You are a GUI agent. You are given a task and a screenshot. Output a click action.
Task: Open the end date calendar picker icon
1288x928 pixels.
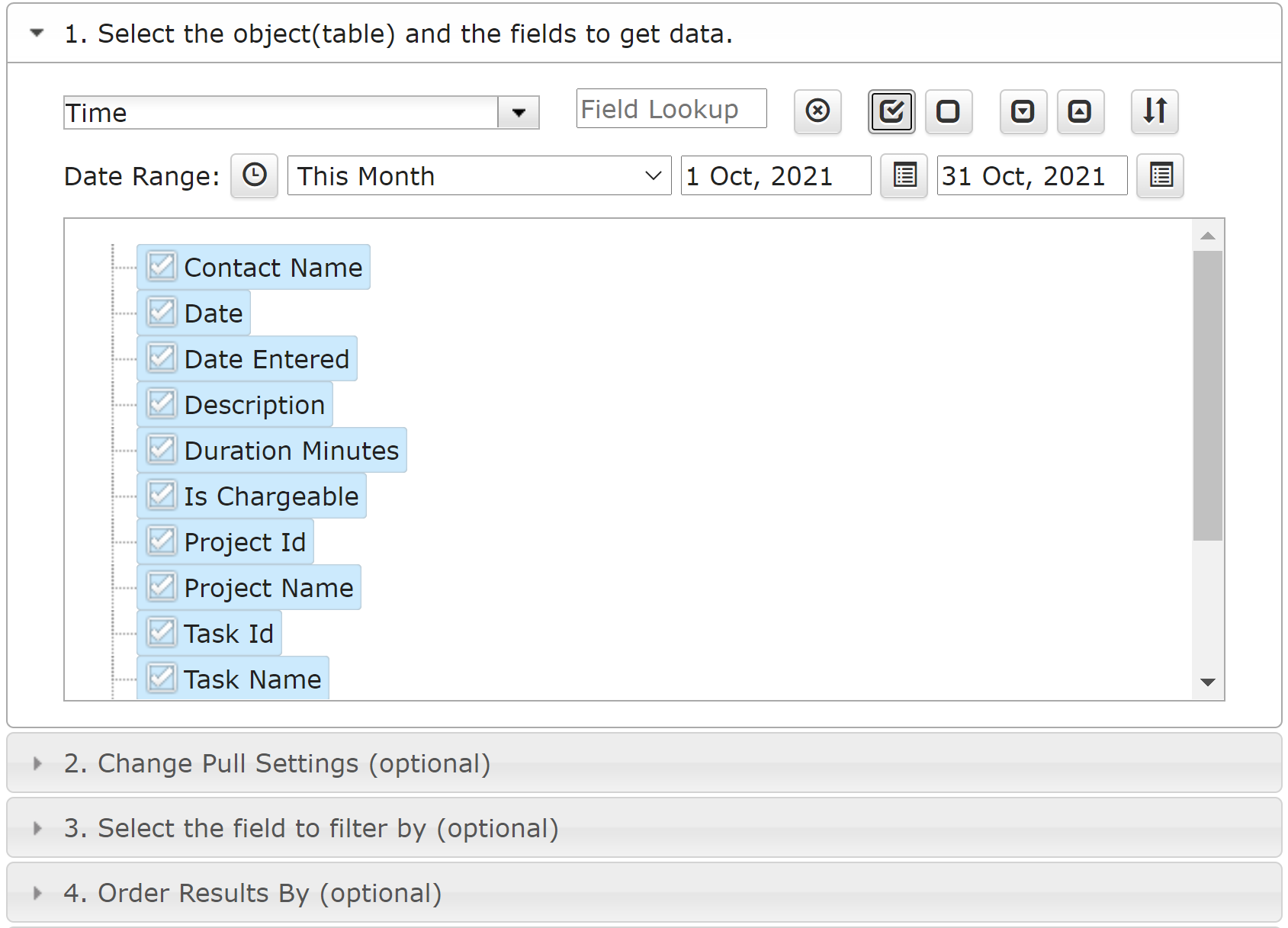[1161, 176]
